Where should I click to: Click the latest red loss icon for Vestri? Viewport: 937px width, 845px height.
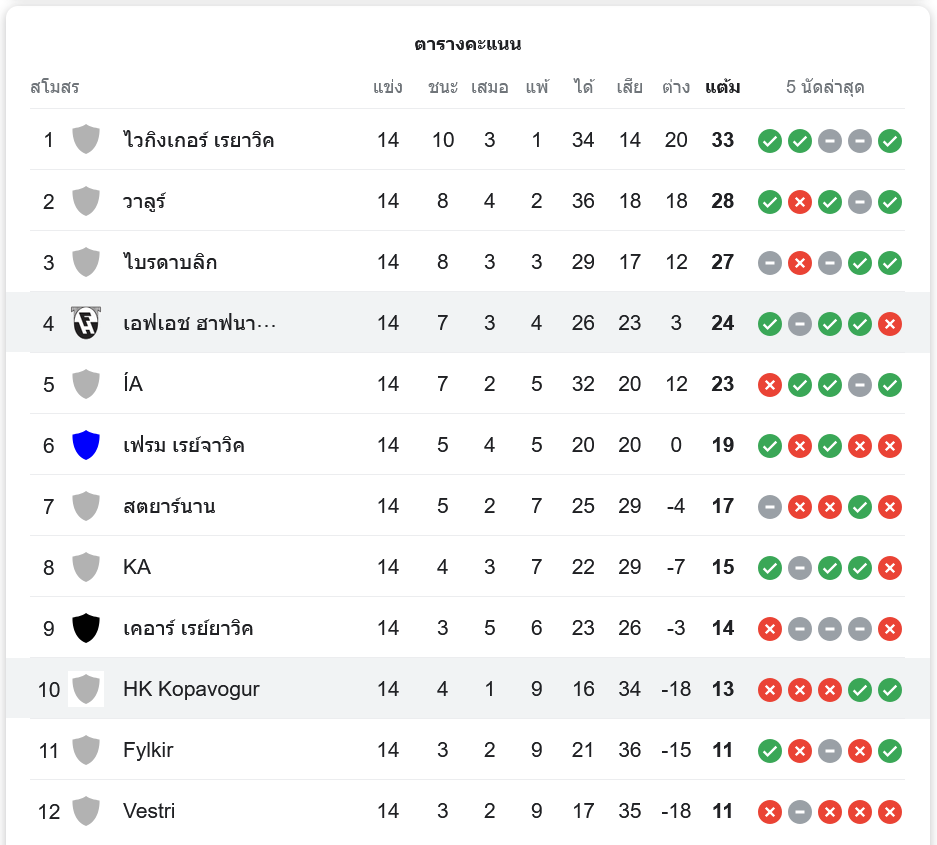890,812
